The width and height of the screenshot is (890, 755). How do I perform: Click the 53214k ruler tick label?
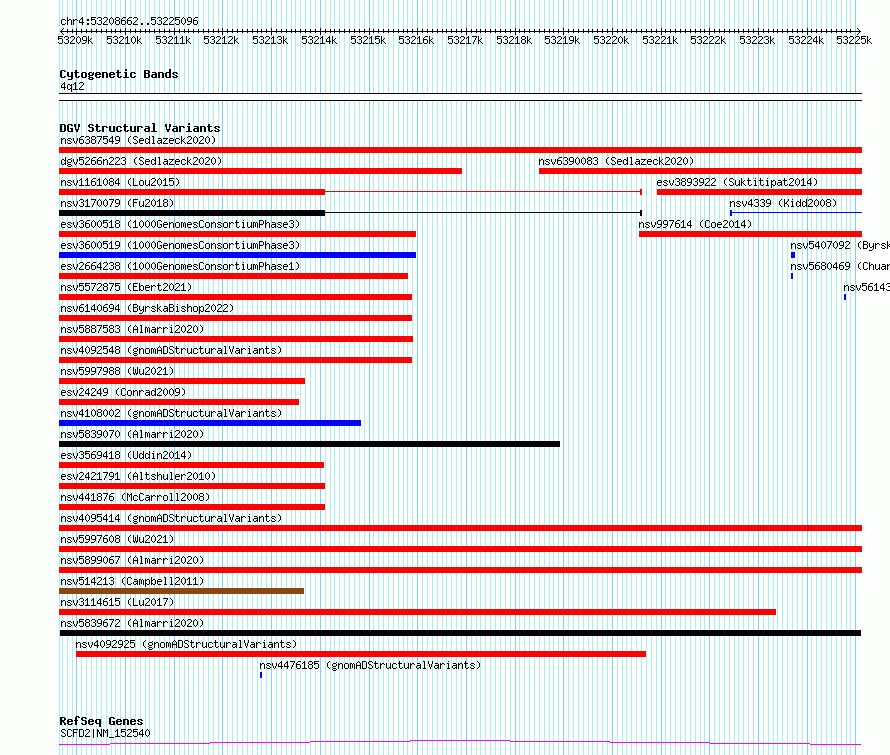[x=319, y=40]
